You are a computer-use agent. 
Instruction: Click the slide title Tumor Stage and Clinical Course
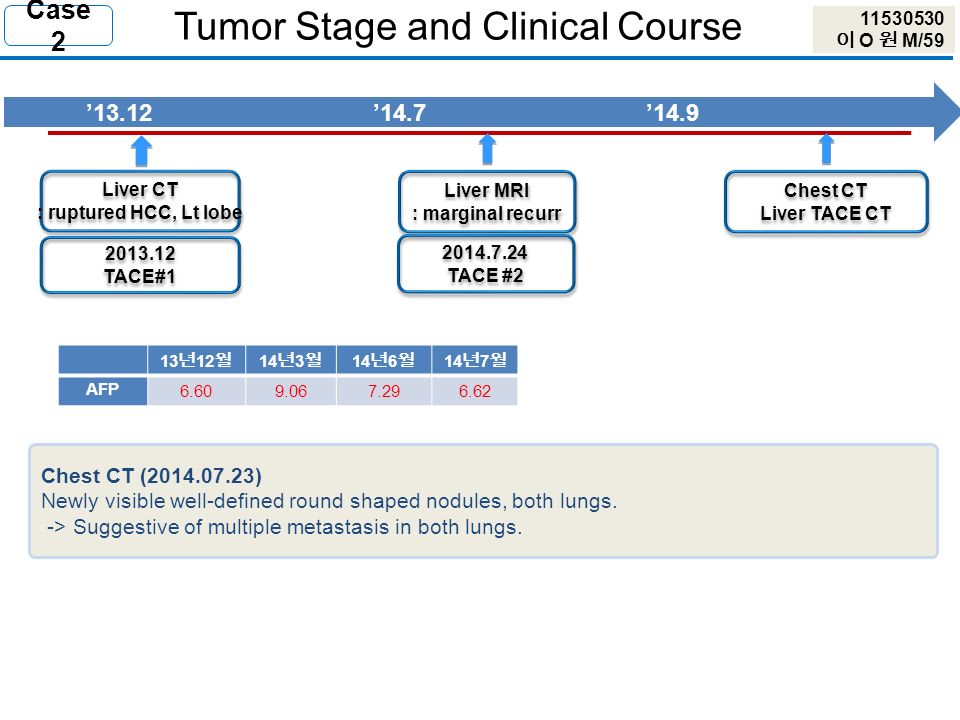tap(458, 26)
